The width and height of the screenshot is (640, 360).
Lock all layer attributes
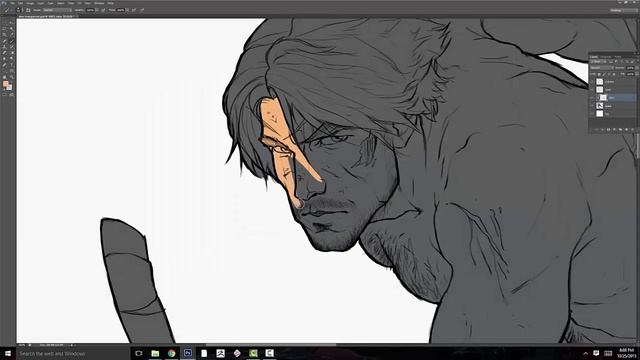614,74
